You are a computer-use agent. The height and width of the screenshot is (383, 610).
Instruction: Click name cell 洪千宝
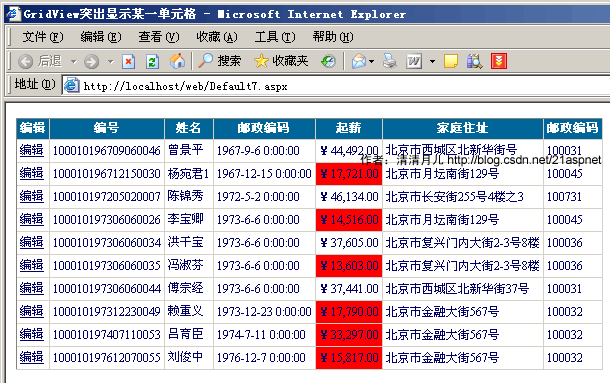[x=189, y=242]
